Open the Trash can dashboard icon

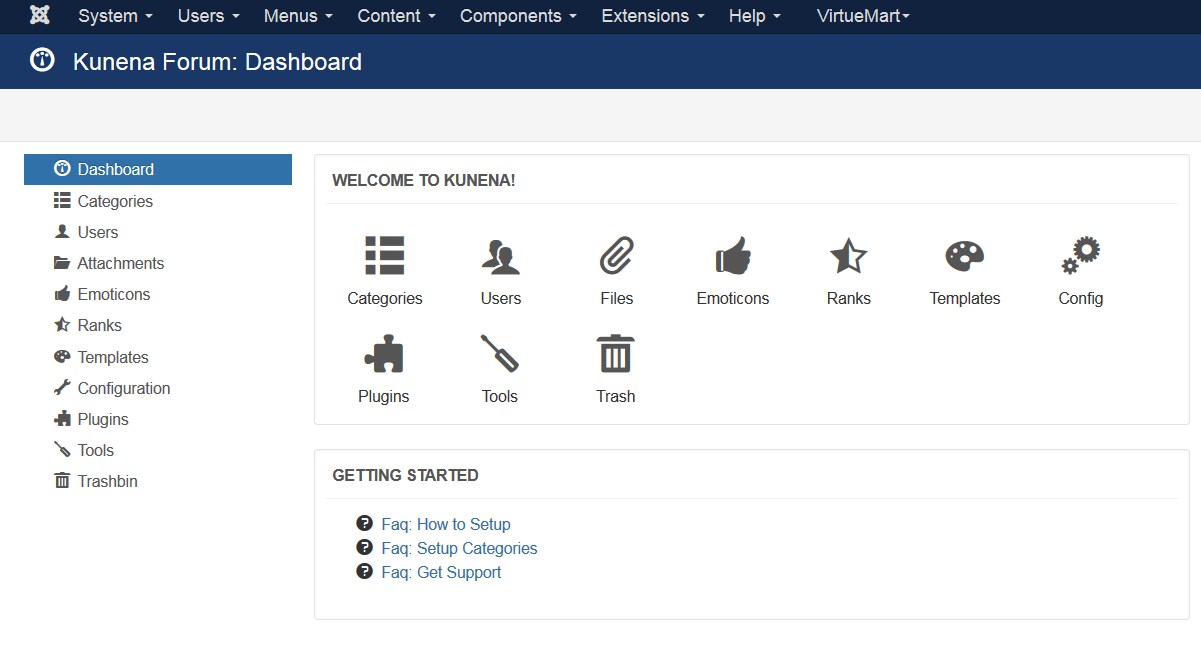click(x=616, y=353)
